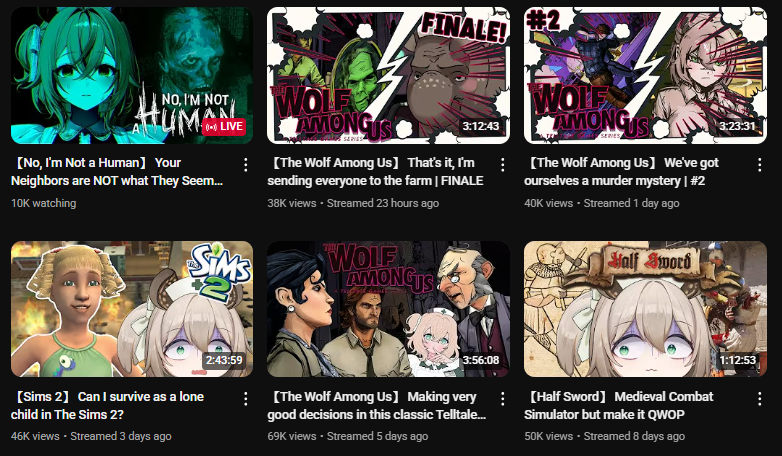Click title 'Your Neighbors are NOT what They Seem'

click(117, 172)
